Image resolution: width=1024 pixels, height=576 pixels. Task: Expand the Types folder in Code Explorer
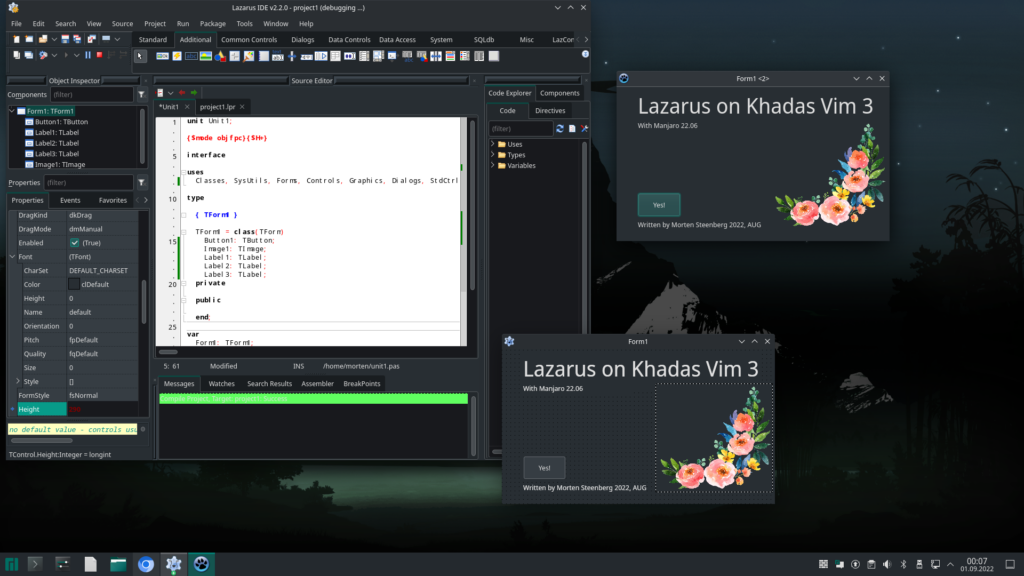(493, 155)
